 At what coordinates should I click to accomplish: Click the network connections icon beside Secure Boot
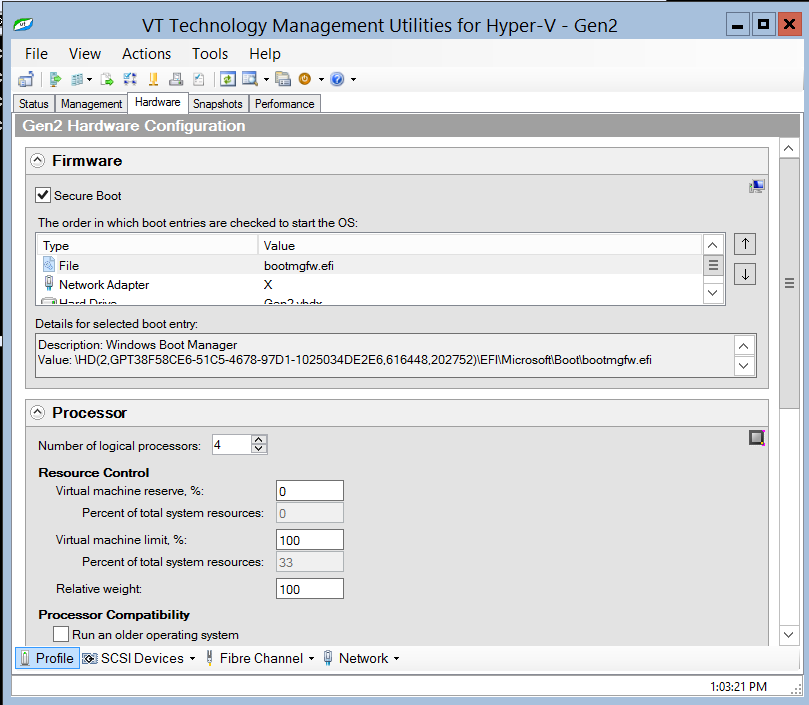pyautogui.click(x=757, y=186)
